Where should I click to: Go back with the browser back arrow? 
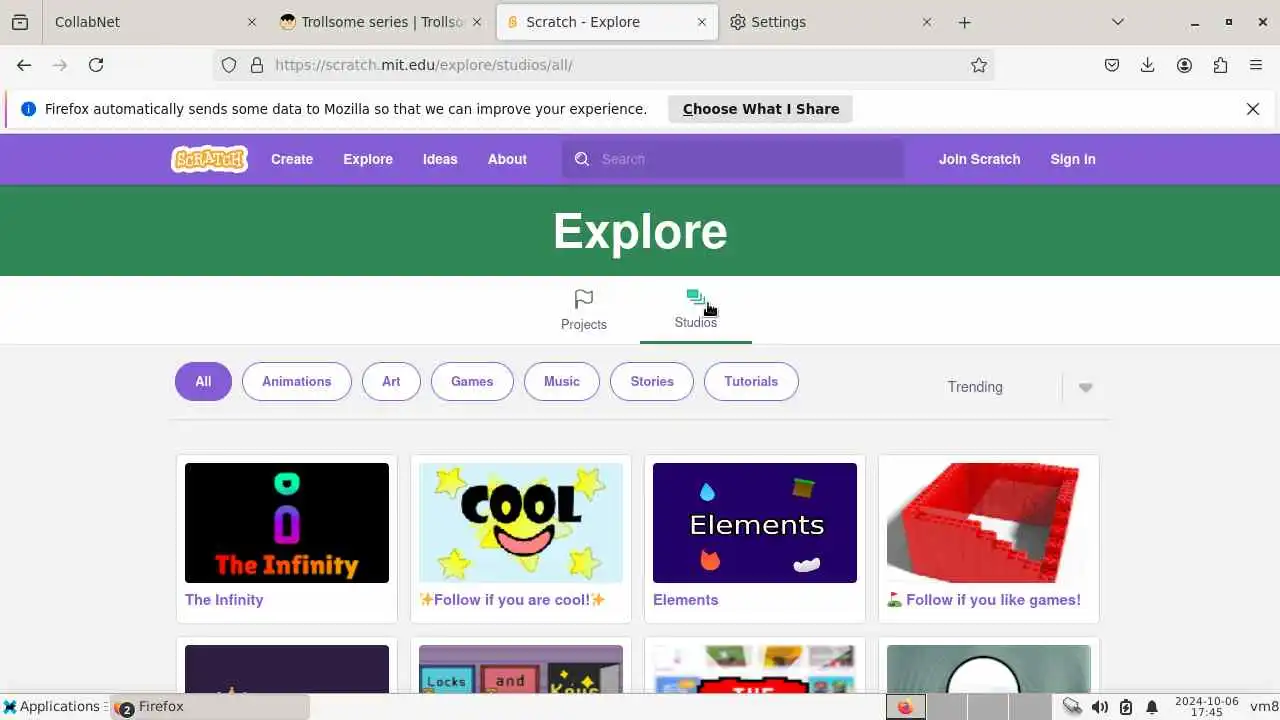pos(24,65)
